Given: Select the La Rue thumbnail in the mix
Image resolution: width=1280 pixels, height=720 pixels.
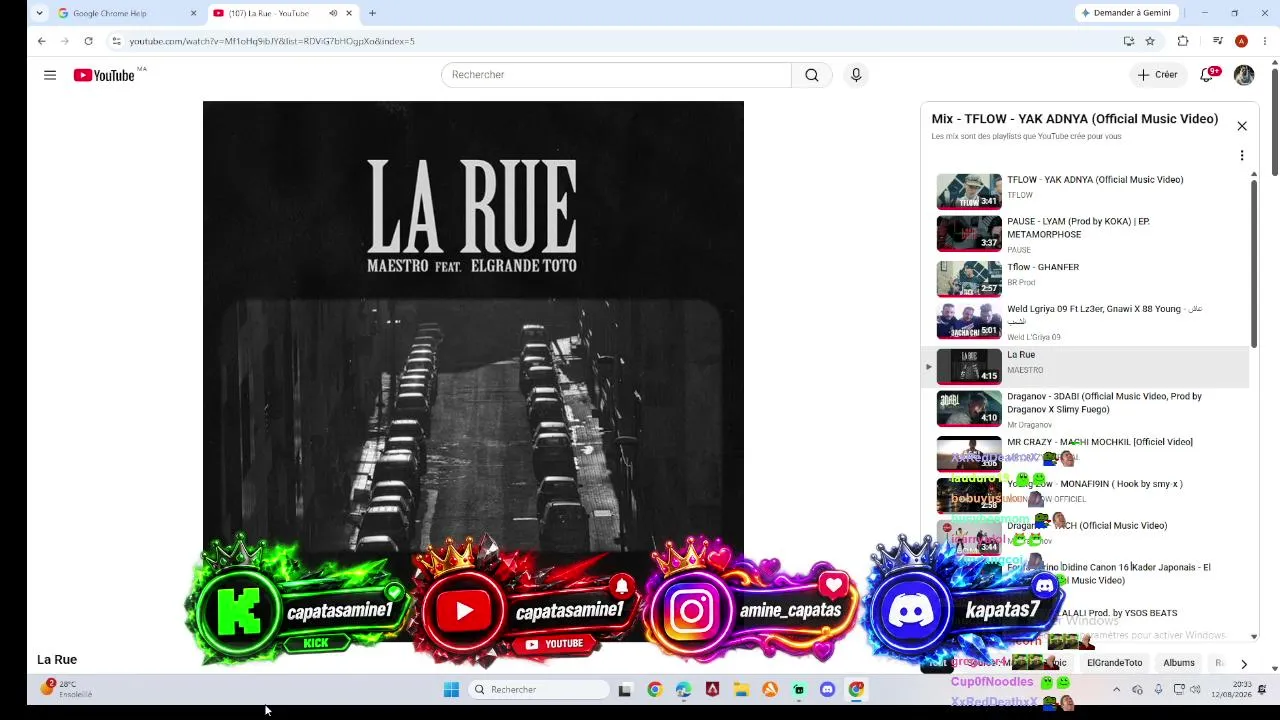Looking at the screenshot, I should (x=969, y=366).
